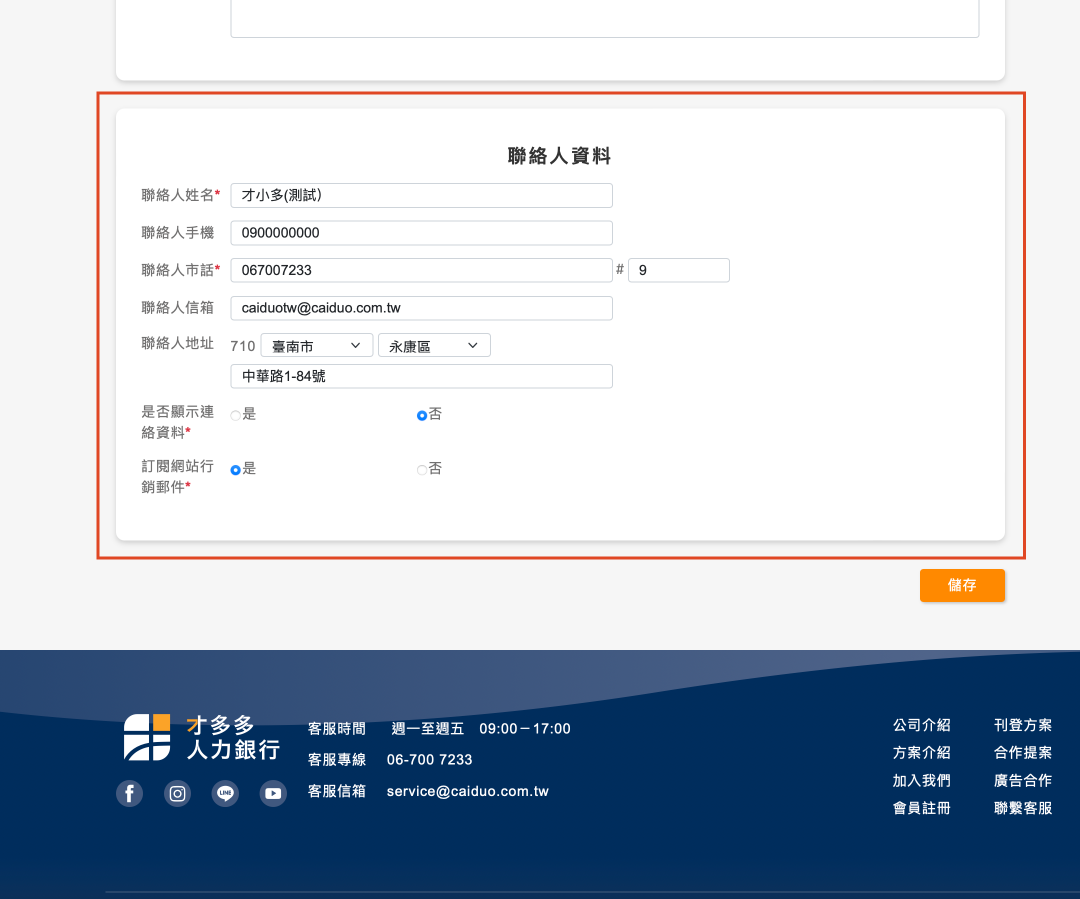Viewport: 1080px width, 899px height.
Task: Click the 聯絡人信箱 email field
Action: [421, 308]
